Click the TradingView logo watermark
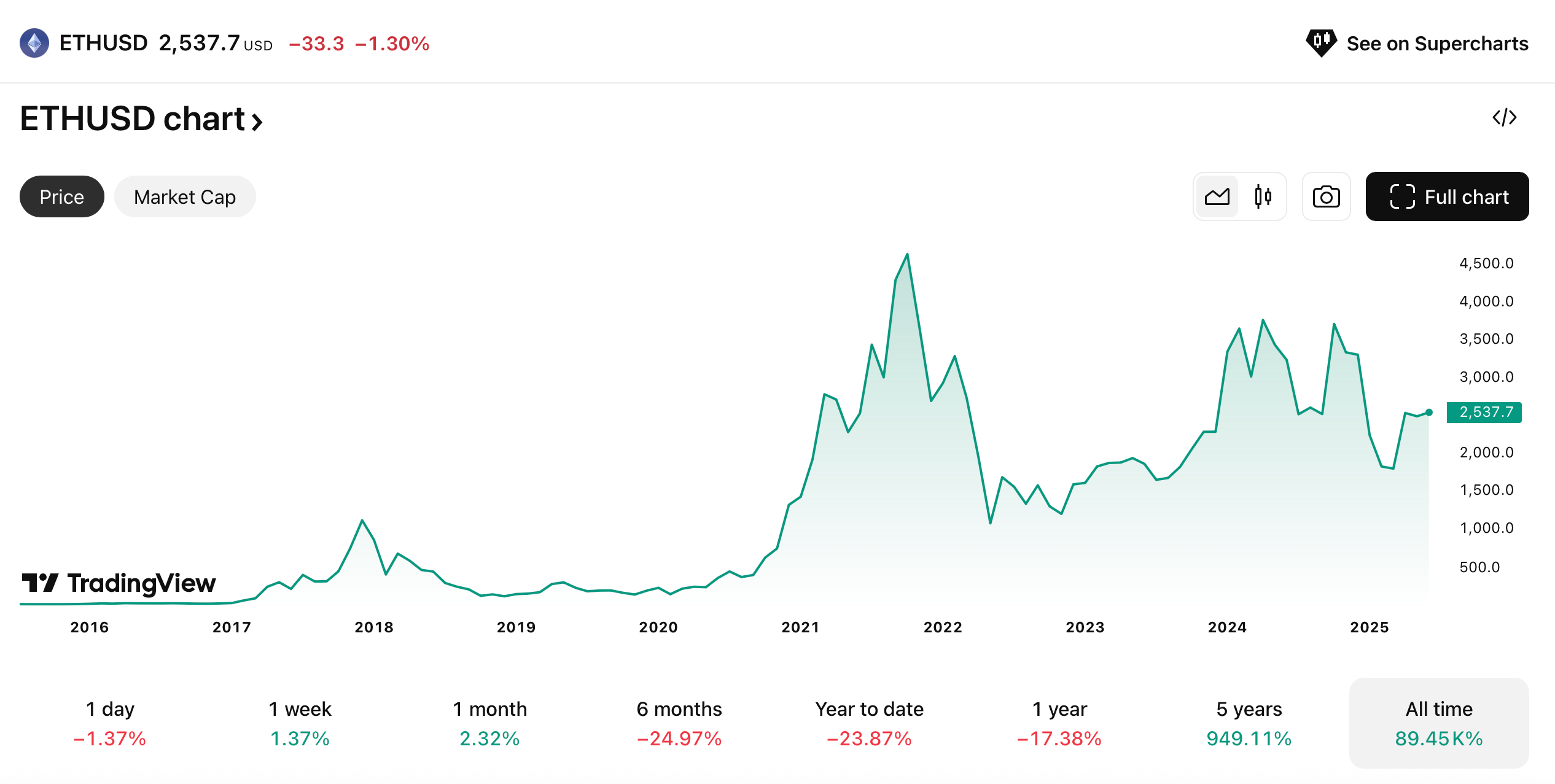Image resolution: width=1555 pixels, height=784 pixels. (x=119, y=583)
